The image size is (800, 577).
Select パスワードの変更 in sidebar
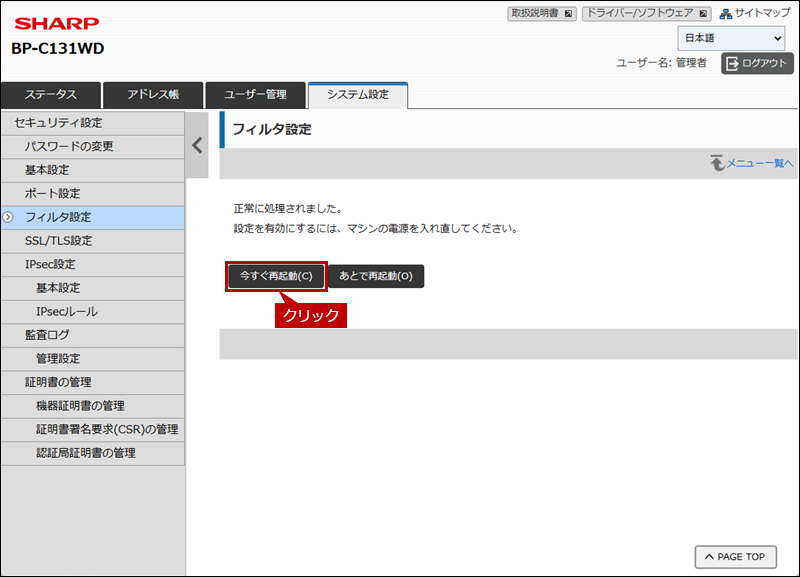(x=69, y=146)
